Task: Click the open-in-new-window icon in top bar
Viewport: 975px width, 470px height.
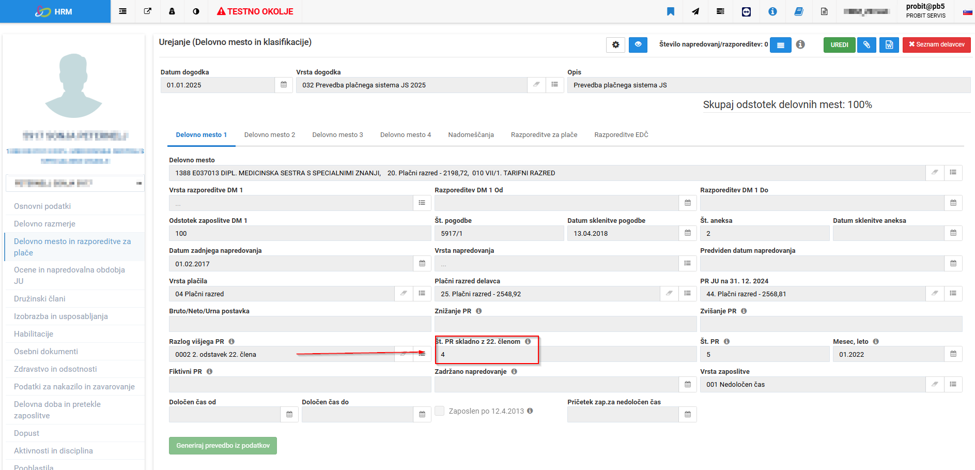Action: 147,11
